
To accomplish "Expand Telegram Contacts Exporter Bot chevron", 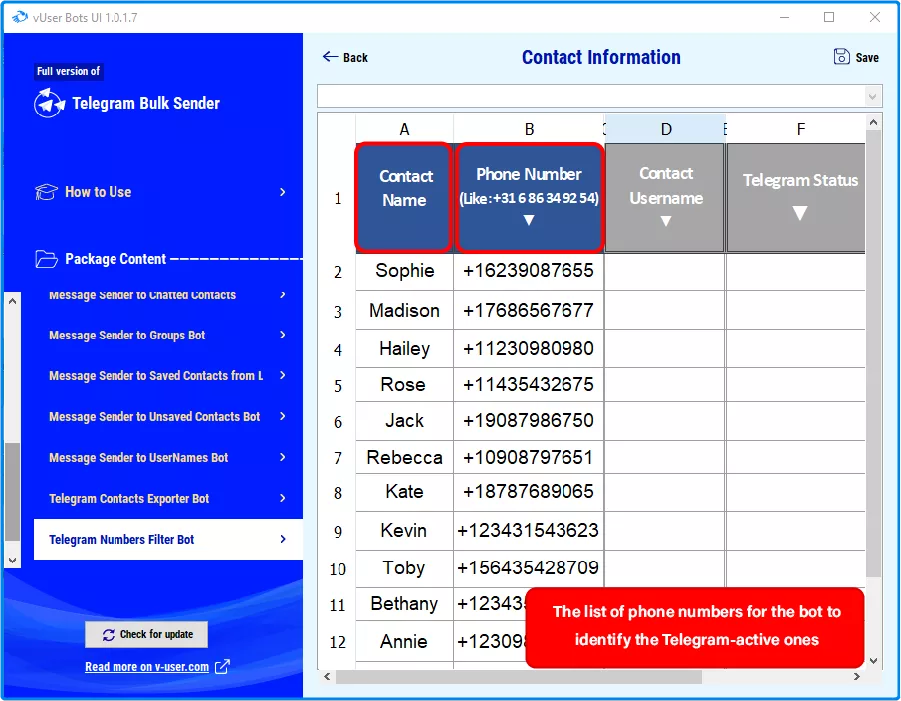I will [282, 498].
